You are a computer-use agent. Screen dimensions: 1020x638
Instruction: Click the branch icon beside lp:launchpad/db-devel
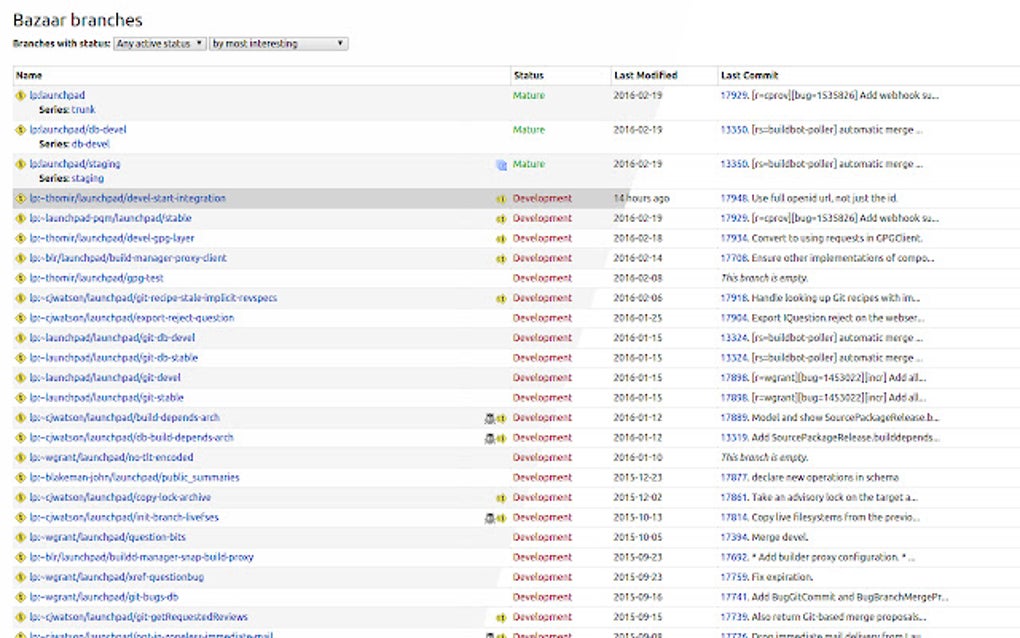[x=20, y=129]
